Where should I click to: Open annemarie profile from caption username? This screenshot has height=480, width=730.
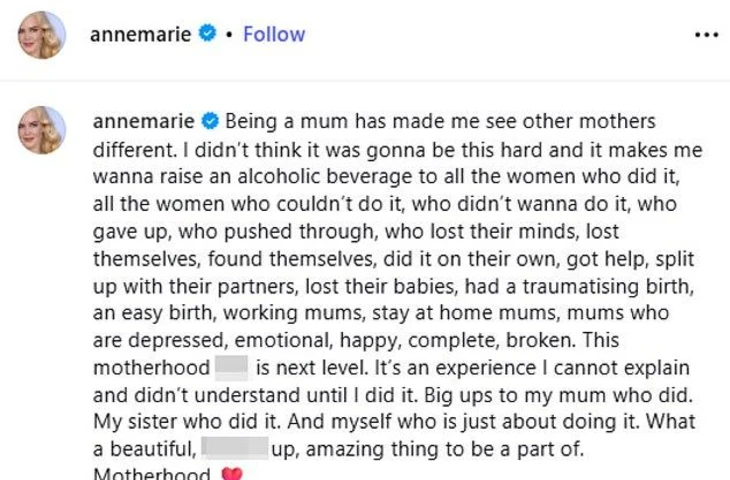pos(144,123)
